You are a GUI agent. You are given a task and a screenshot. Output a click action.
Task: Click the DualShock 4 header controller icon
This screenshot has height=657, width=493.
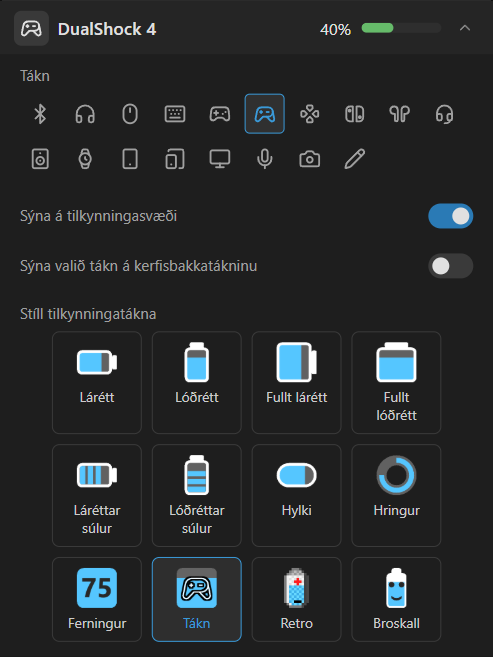(x=31, y=28)
